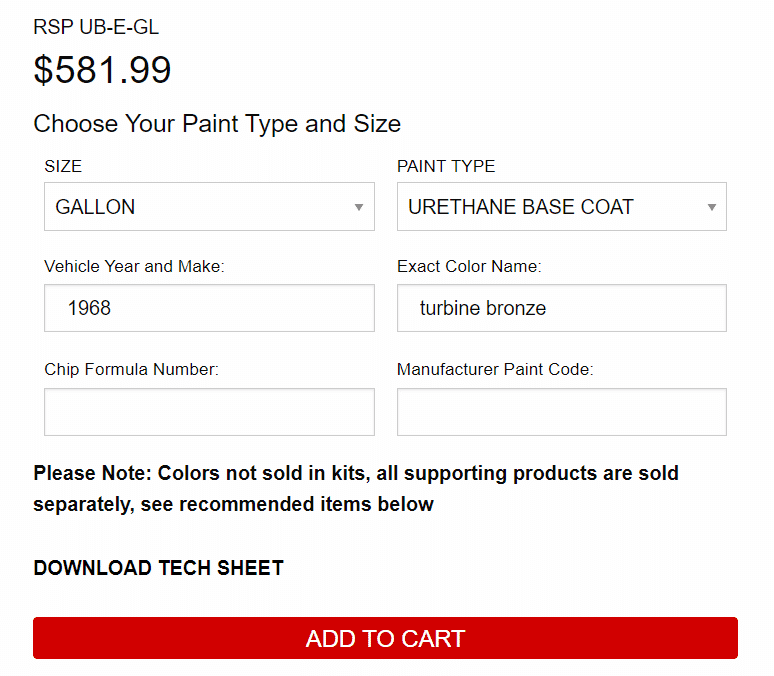The image size is (774, 676).
Task: Click the Exact Color Name label
Action: pos(469,267)
